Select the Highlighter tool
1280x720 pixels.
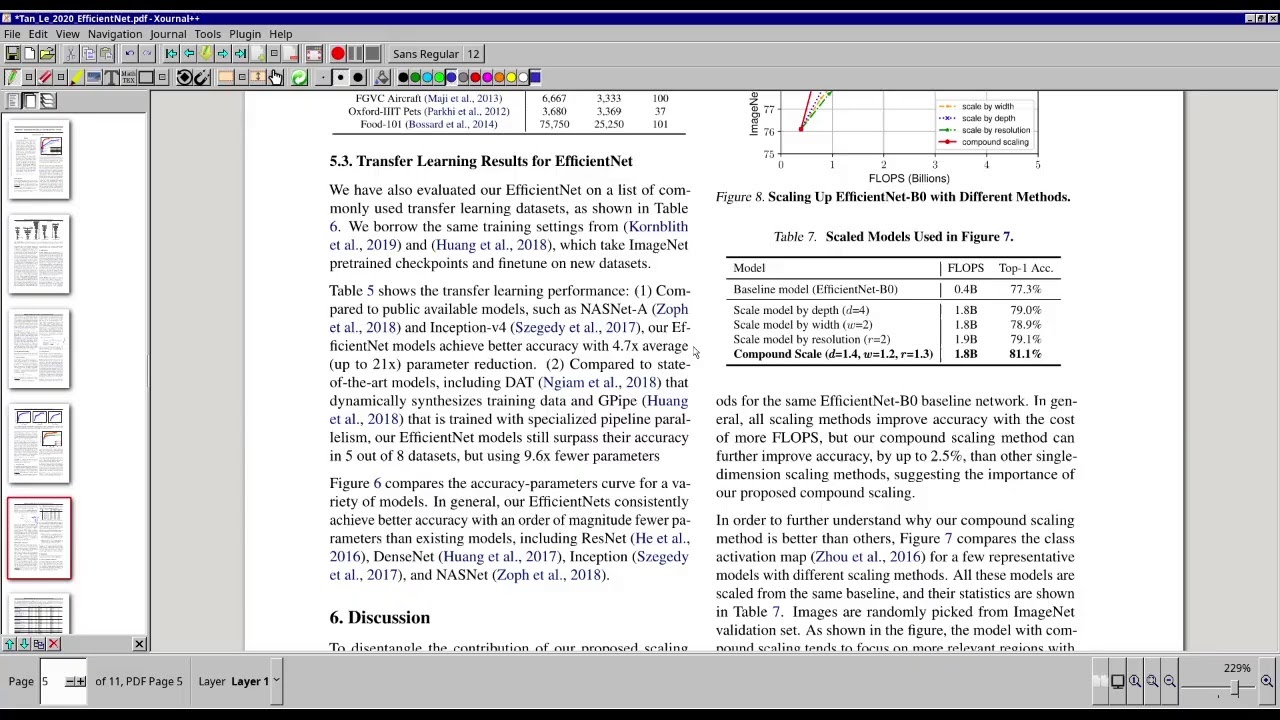point(77,77)
